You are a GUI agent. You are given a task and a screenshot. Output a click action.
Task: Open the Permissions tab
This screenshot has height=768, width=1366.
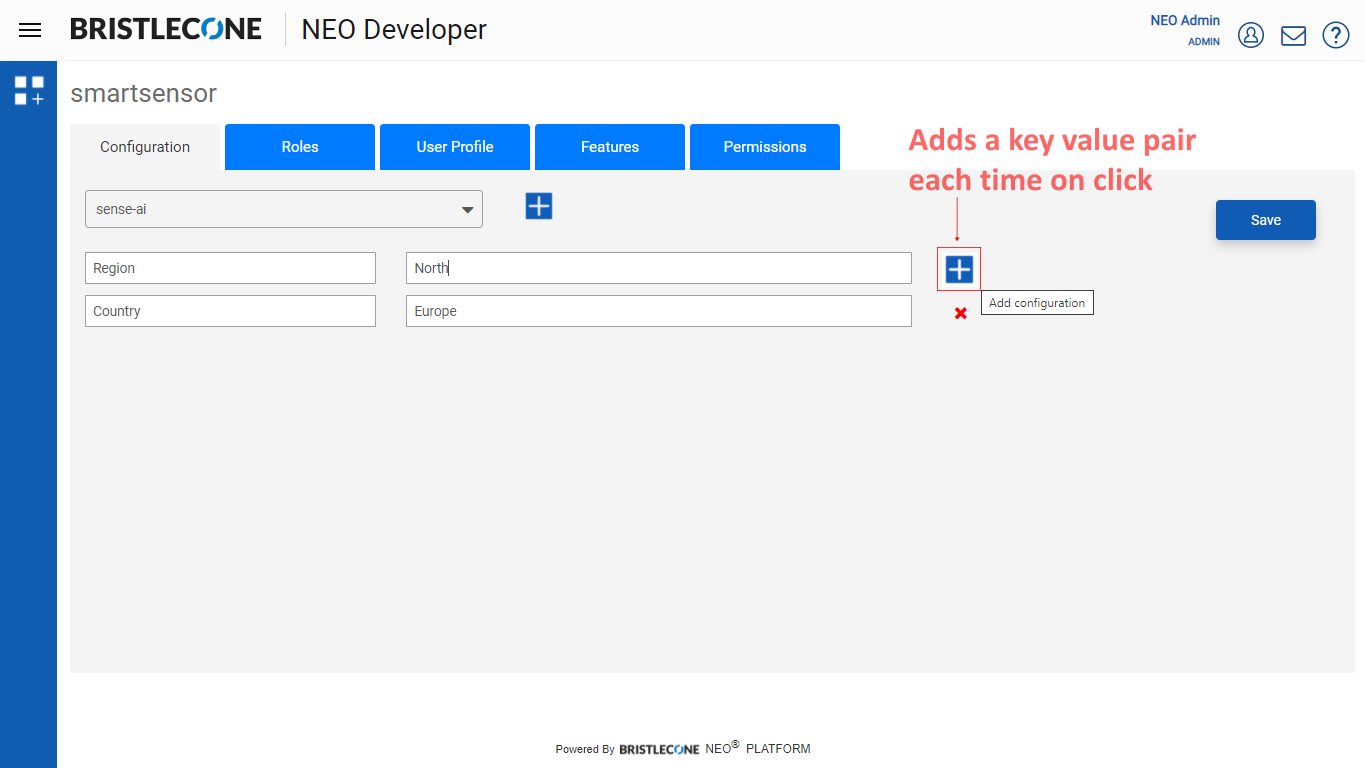[x=765, y=147]
